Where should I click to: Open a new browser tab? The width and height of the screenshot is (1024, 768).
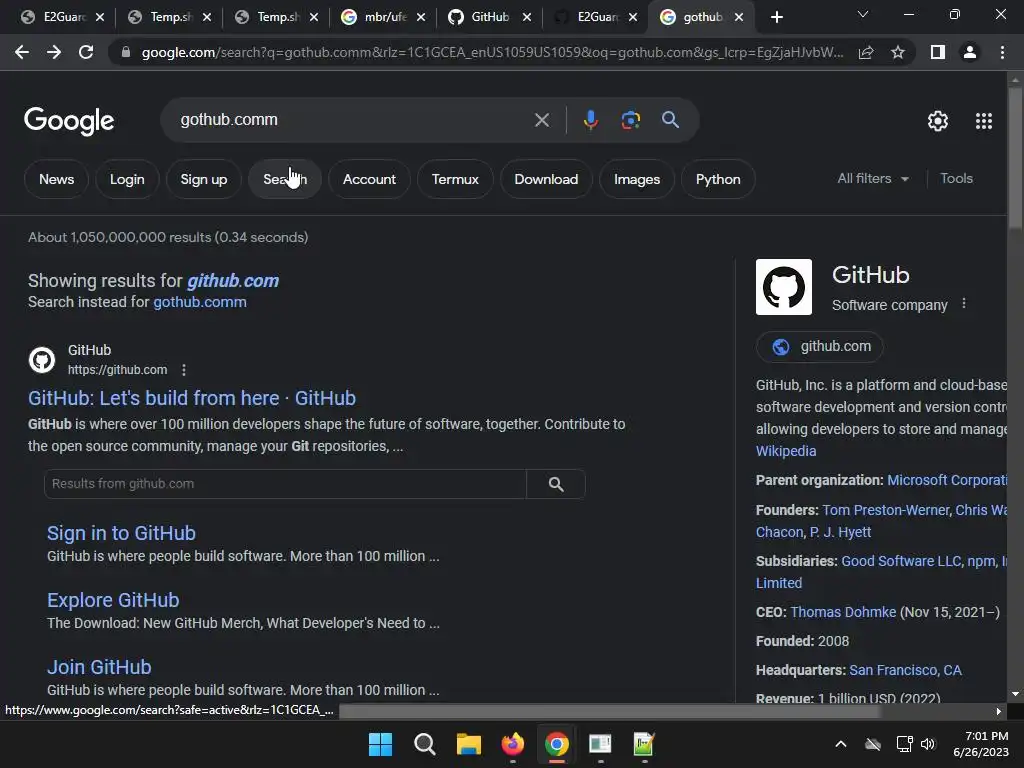[776, 17]
